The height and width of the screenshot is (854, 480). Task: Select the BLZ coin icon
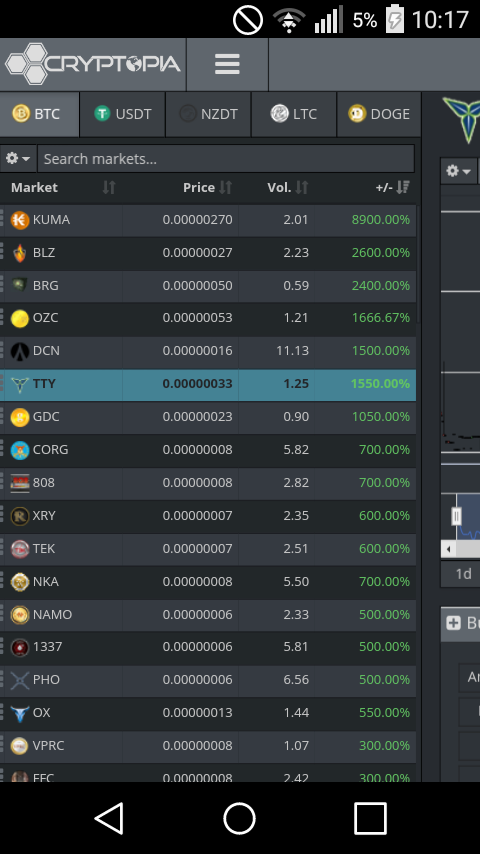click(x=20, y=253)
